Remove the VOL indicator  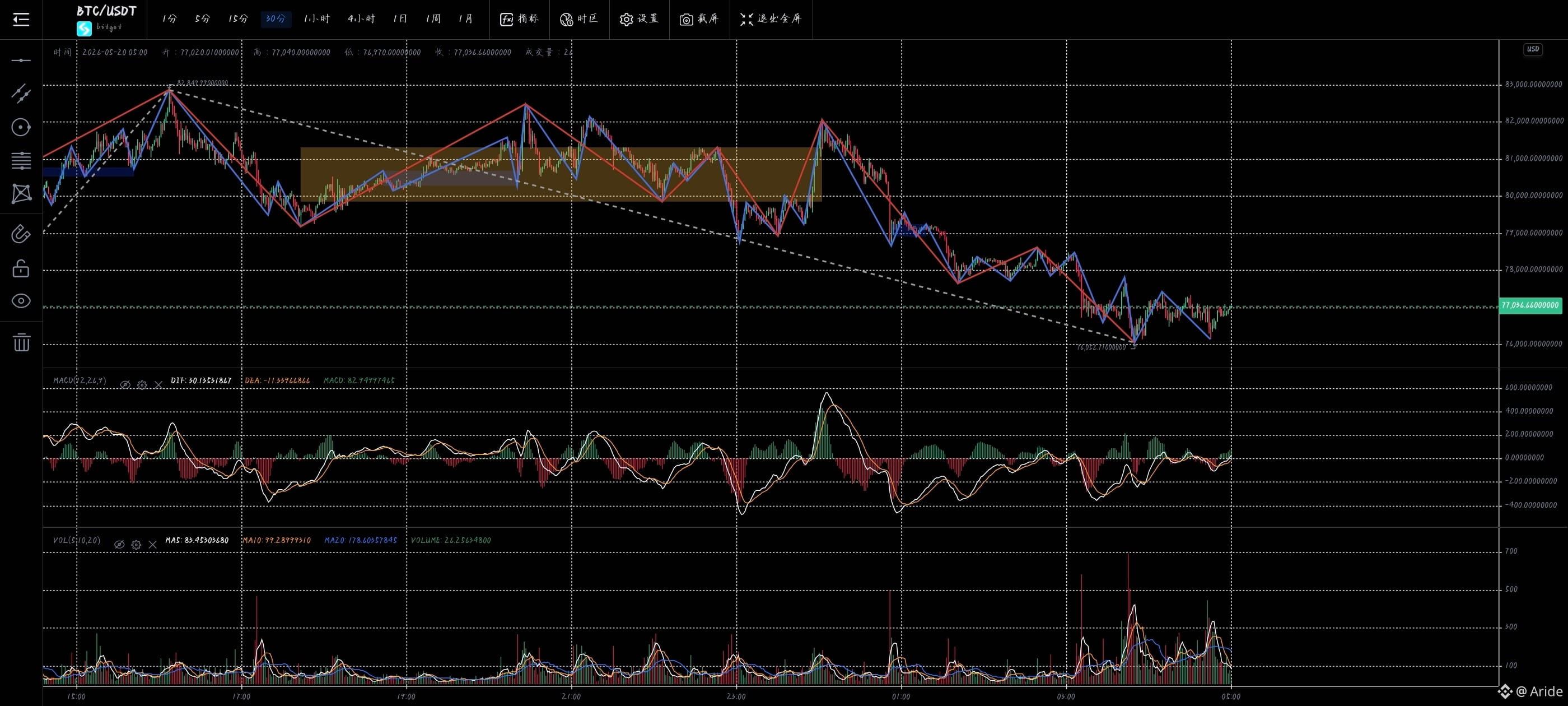click(x=153, y=545)
